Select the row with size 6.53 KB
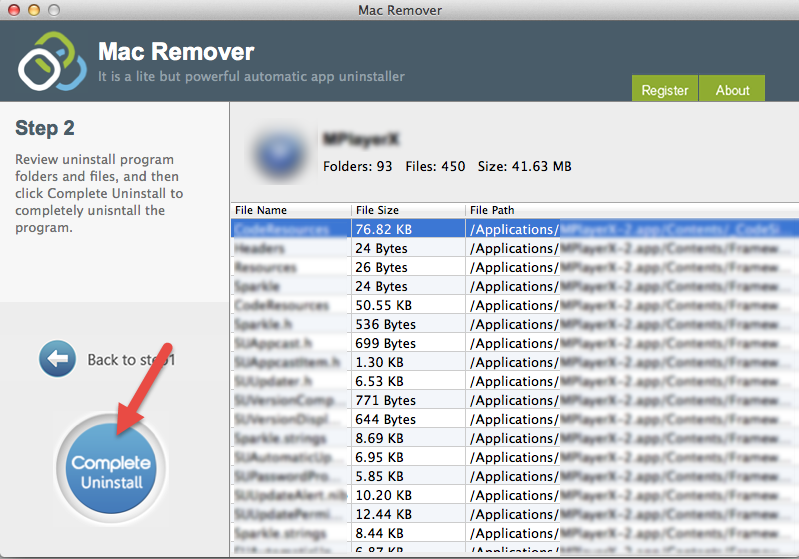799x559 pixels. [515, 381]
